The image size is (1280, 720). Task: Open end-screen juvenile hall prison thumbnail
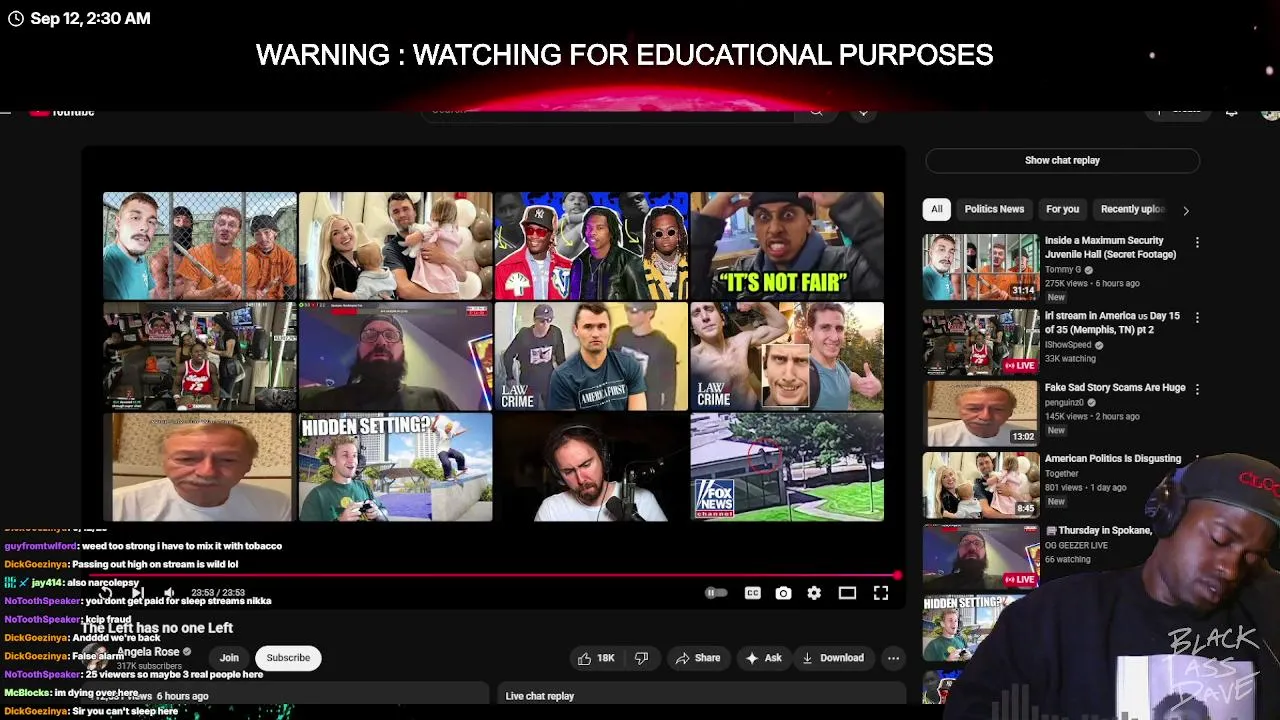[x=200, y=246]
